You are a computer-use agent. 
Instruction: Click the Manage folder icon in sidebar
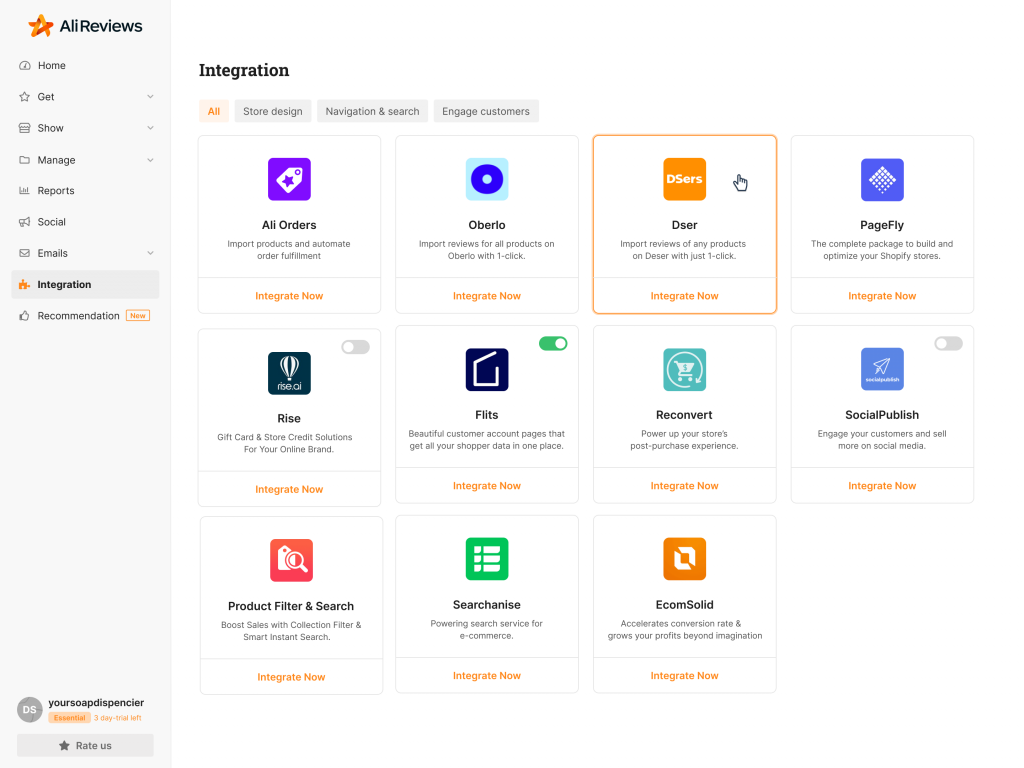coord(25,159)
